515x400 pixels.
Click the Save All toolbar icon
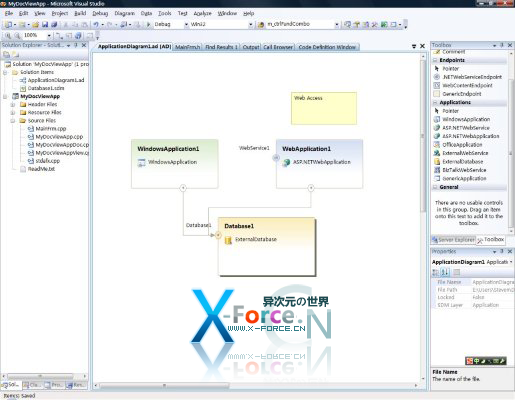tap(54, 24)
